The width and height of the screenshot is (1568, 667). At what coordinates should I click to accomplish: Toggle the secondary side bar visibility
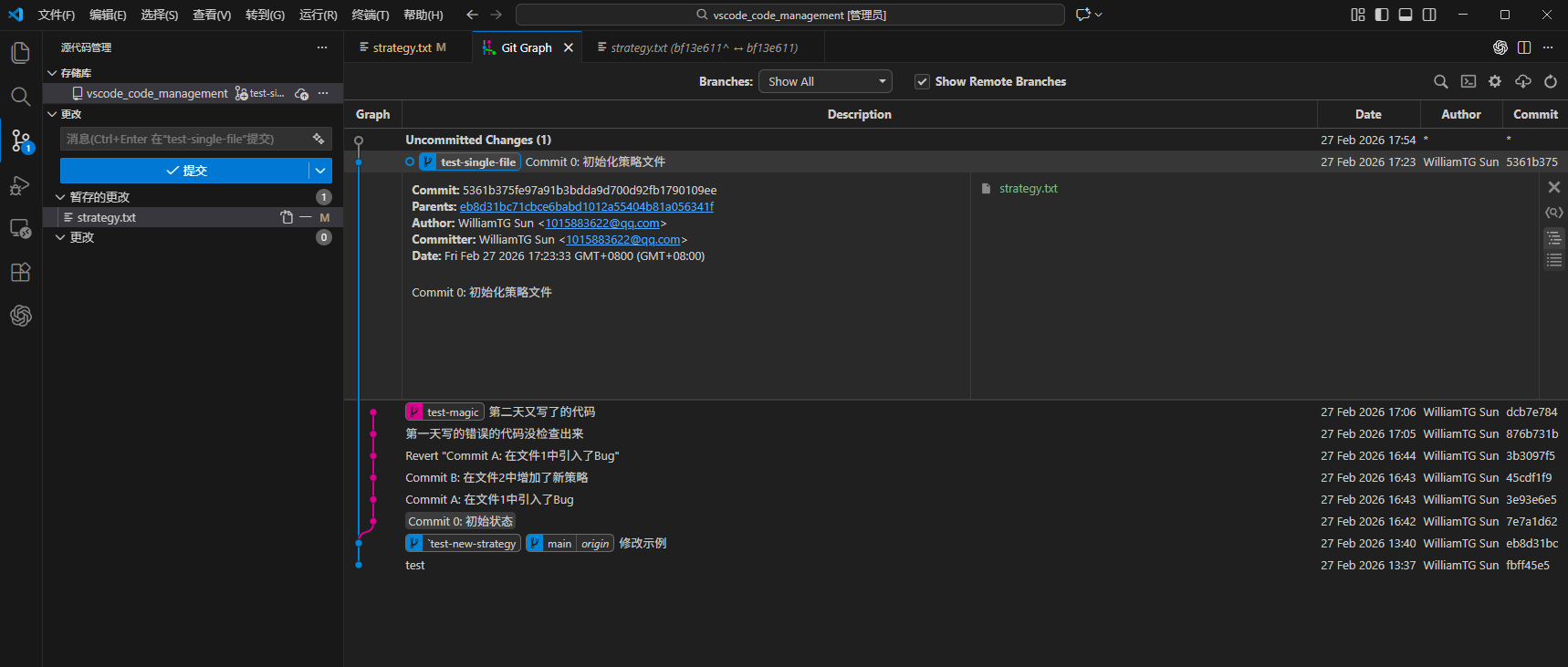tap(1429, 15)
